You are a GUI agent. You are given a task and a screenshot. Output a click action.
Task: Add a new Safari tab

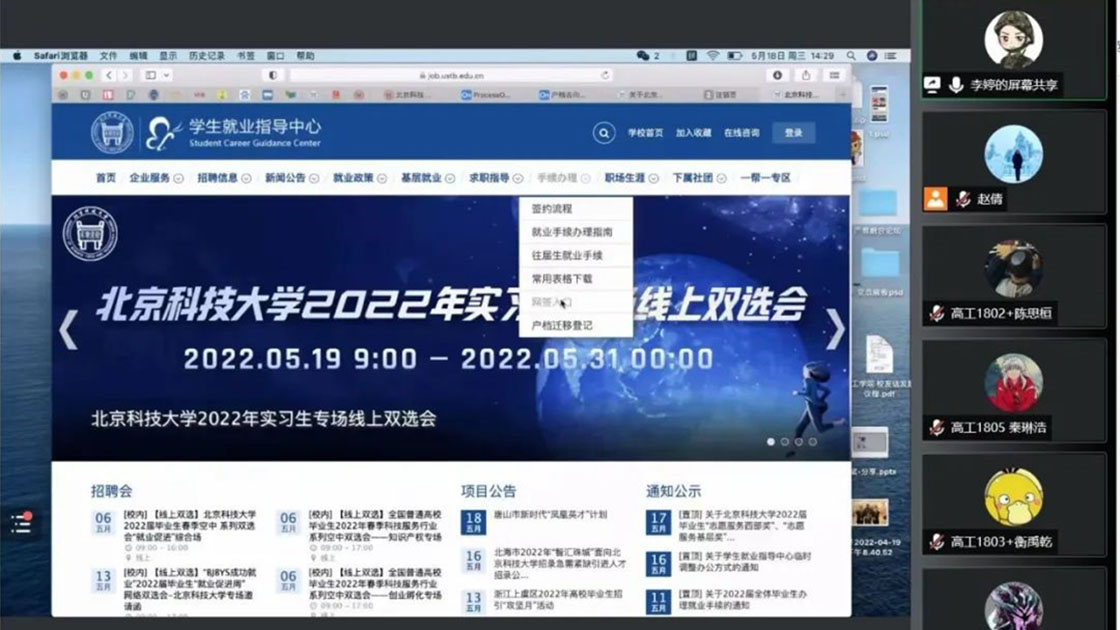click(843, 94)
